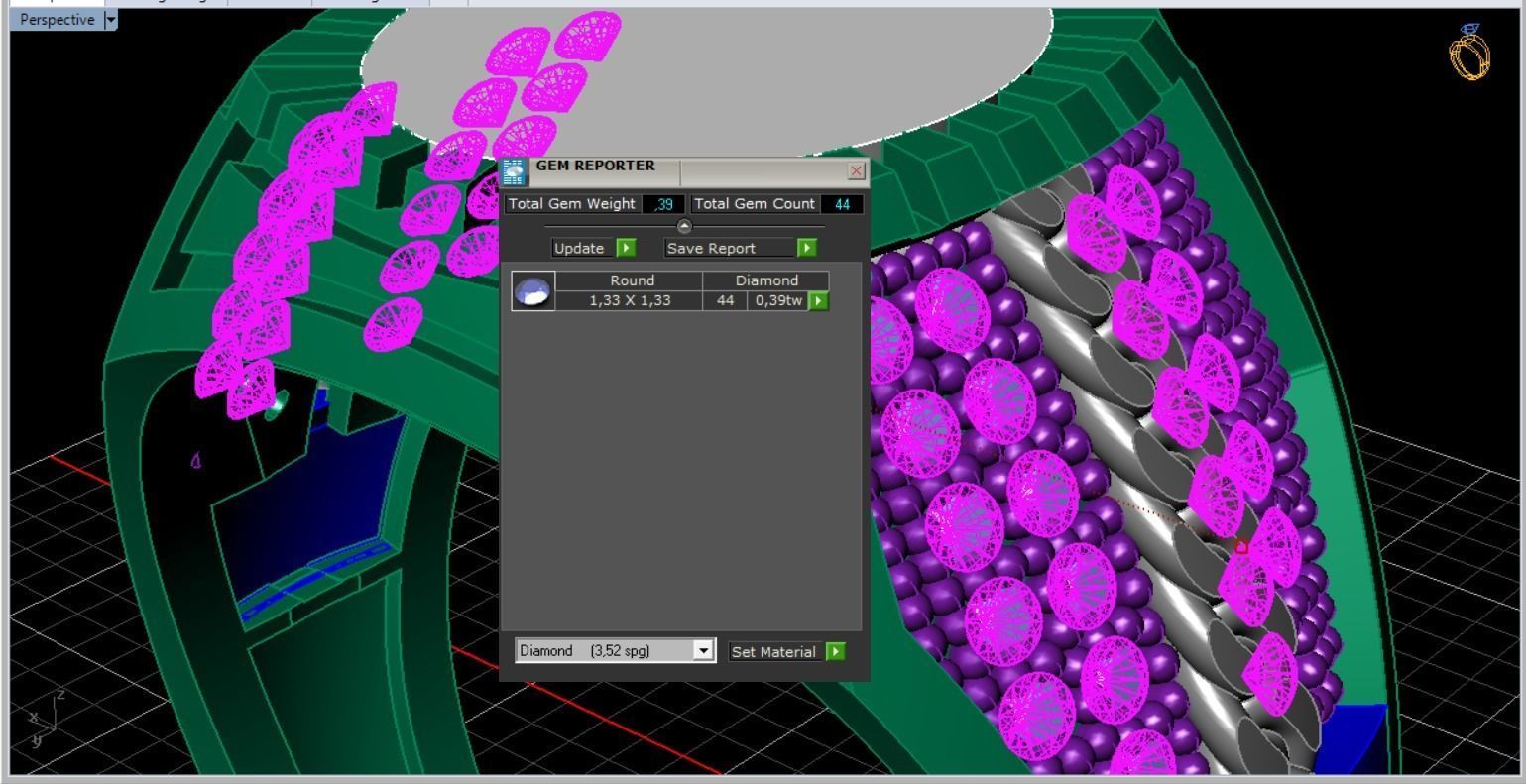The image size is (1526, 784).
Task: Click the "Round" cell in the gem table
Action: click(x=632, y=280)
